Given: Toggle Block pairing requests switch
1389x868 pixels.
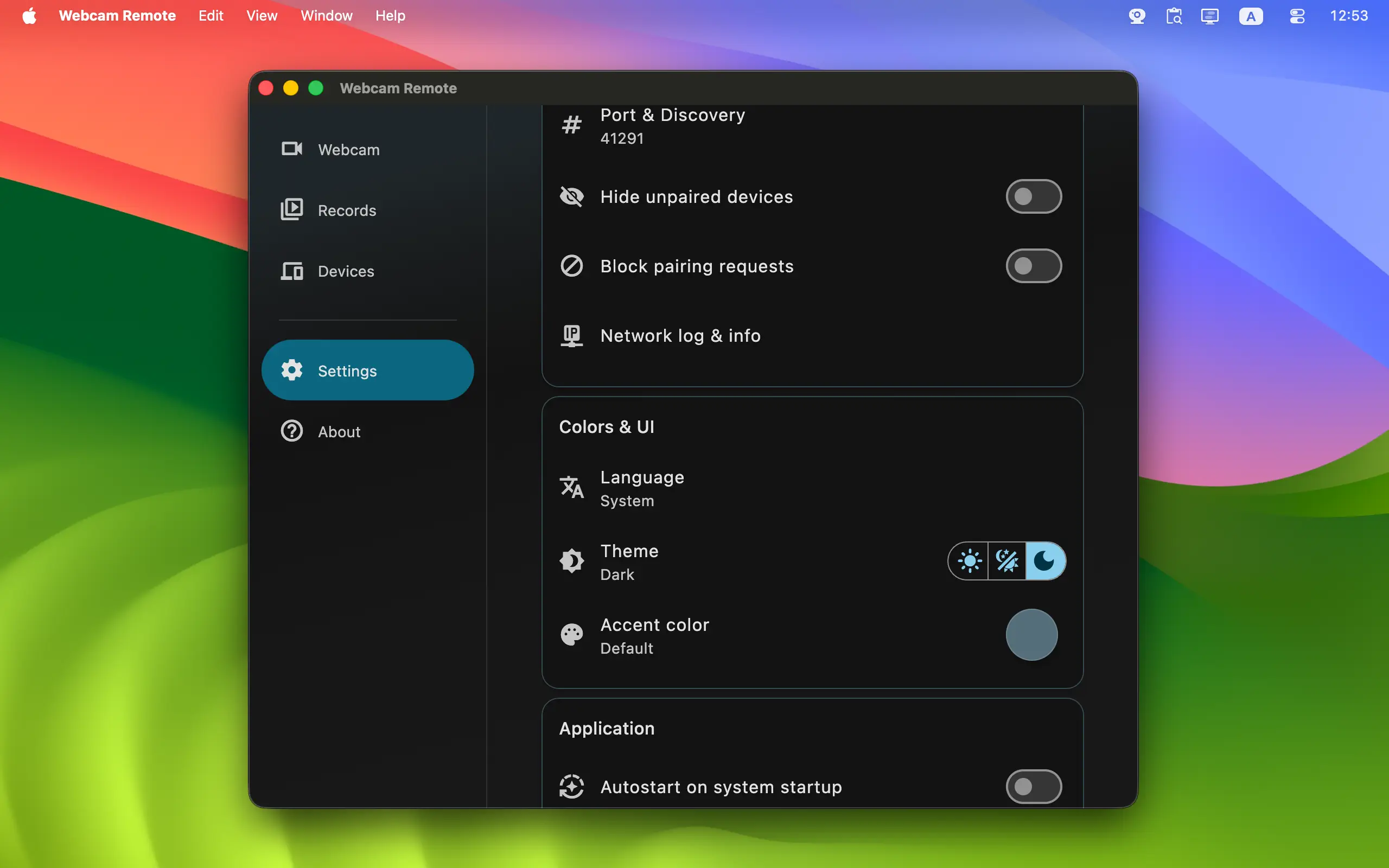Looking at the screenshot, I should point(1033,266).
